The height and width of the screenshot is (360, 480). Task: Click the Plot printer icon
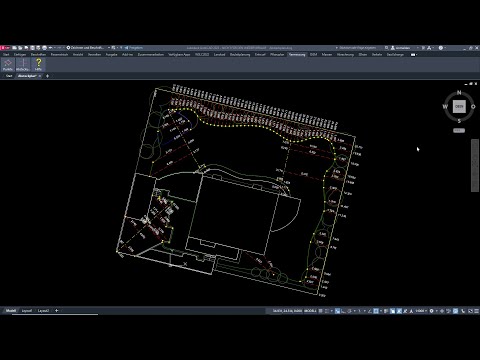point(44,48)
